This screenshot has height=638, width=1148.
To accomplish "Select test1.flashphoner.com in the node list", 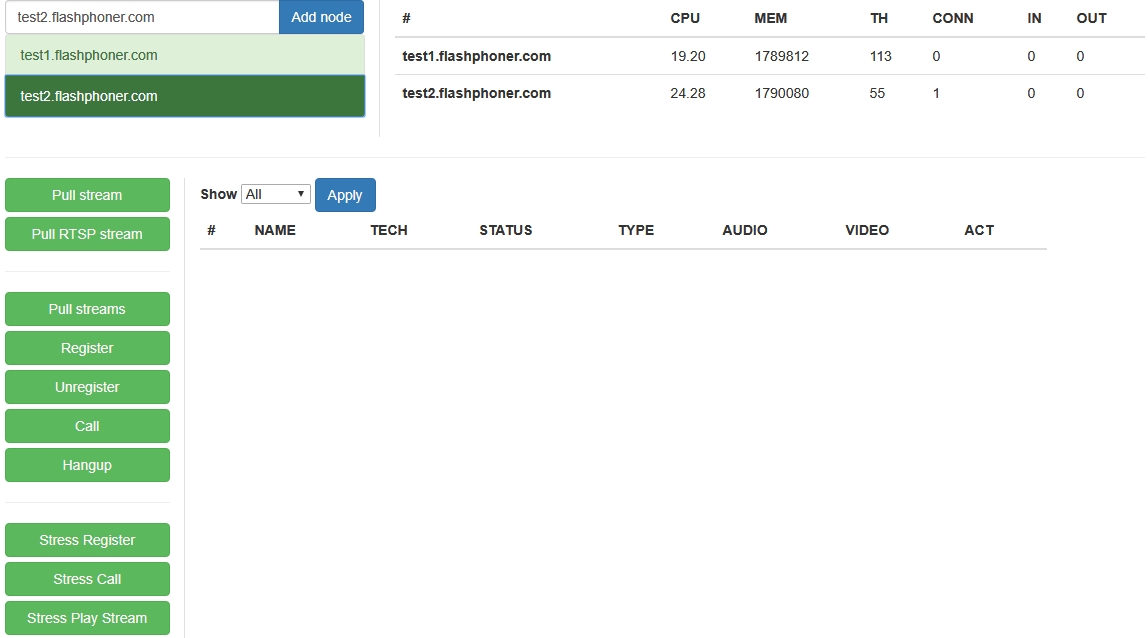I will pyautogui.click(x=184, y=55).
